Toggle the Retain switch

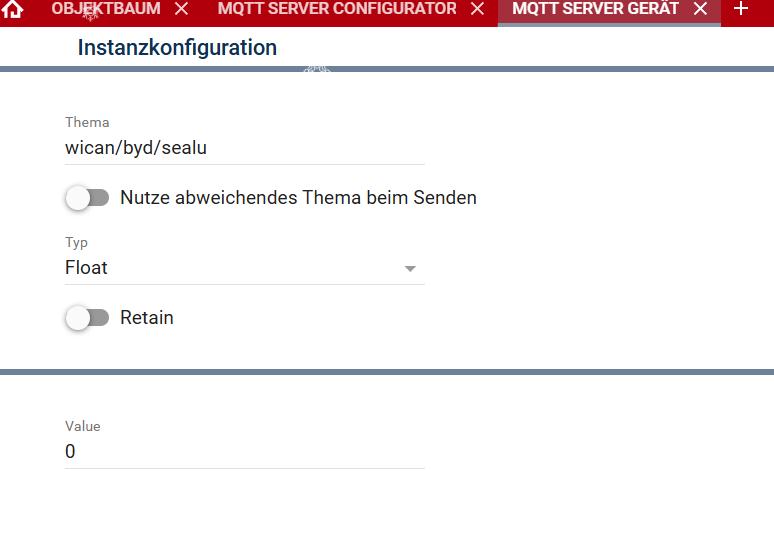[87, 318]
